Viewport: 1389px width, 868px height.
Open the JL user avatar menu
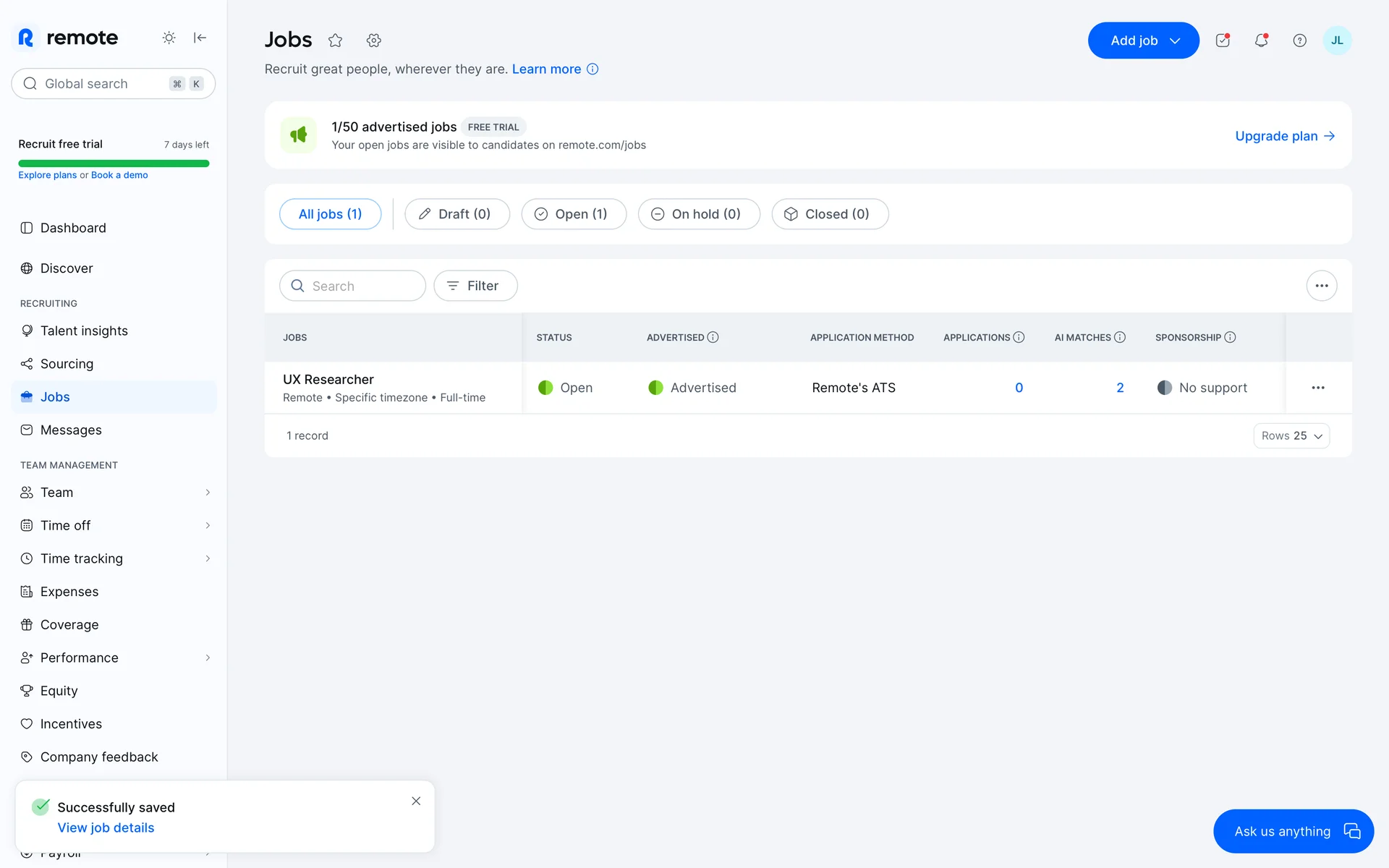click(1337, 41)
